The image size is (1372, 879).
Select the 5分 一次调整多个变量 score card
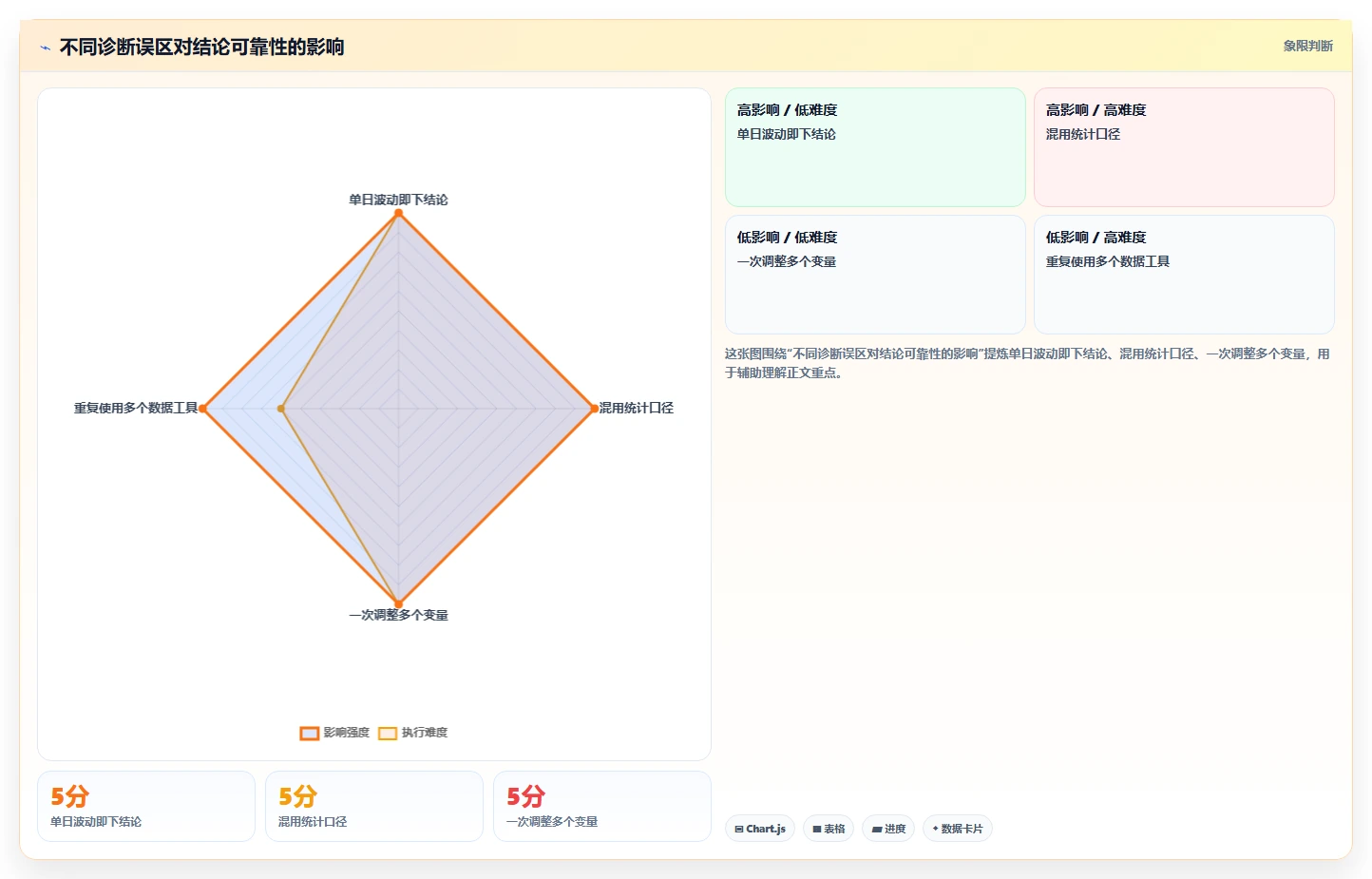pos(602,806)
